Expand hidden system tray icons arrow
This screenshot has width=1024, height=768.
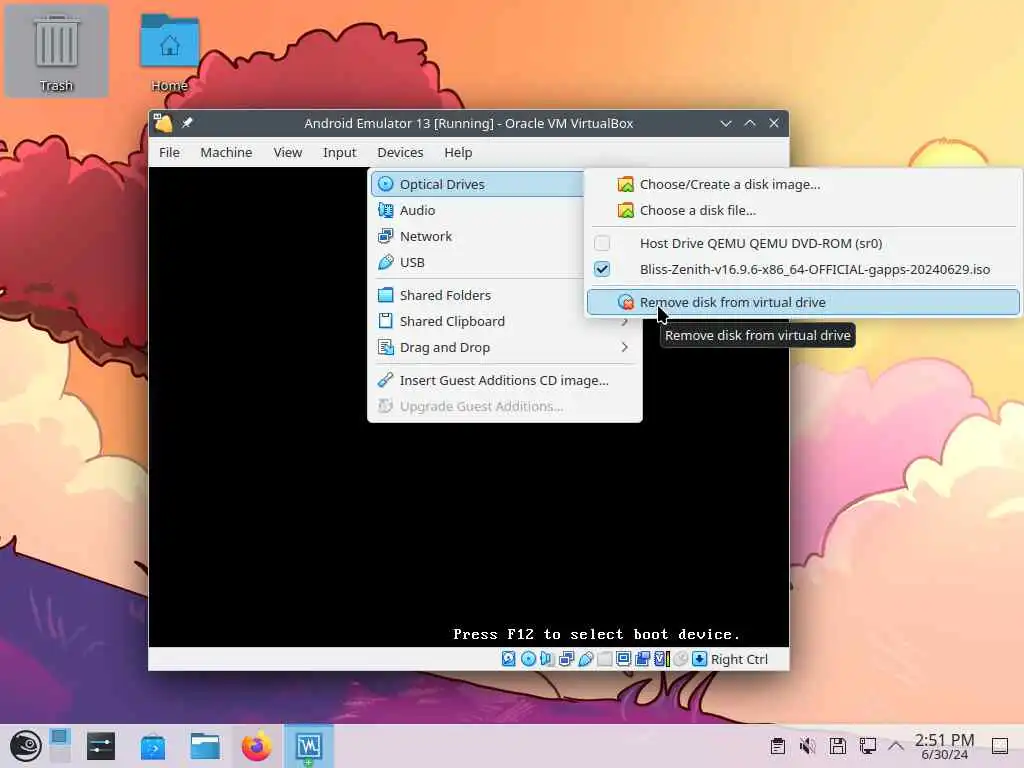pos(896,746)
